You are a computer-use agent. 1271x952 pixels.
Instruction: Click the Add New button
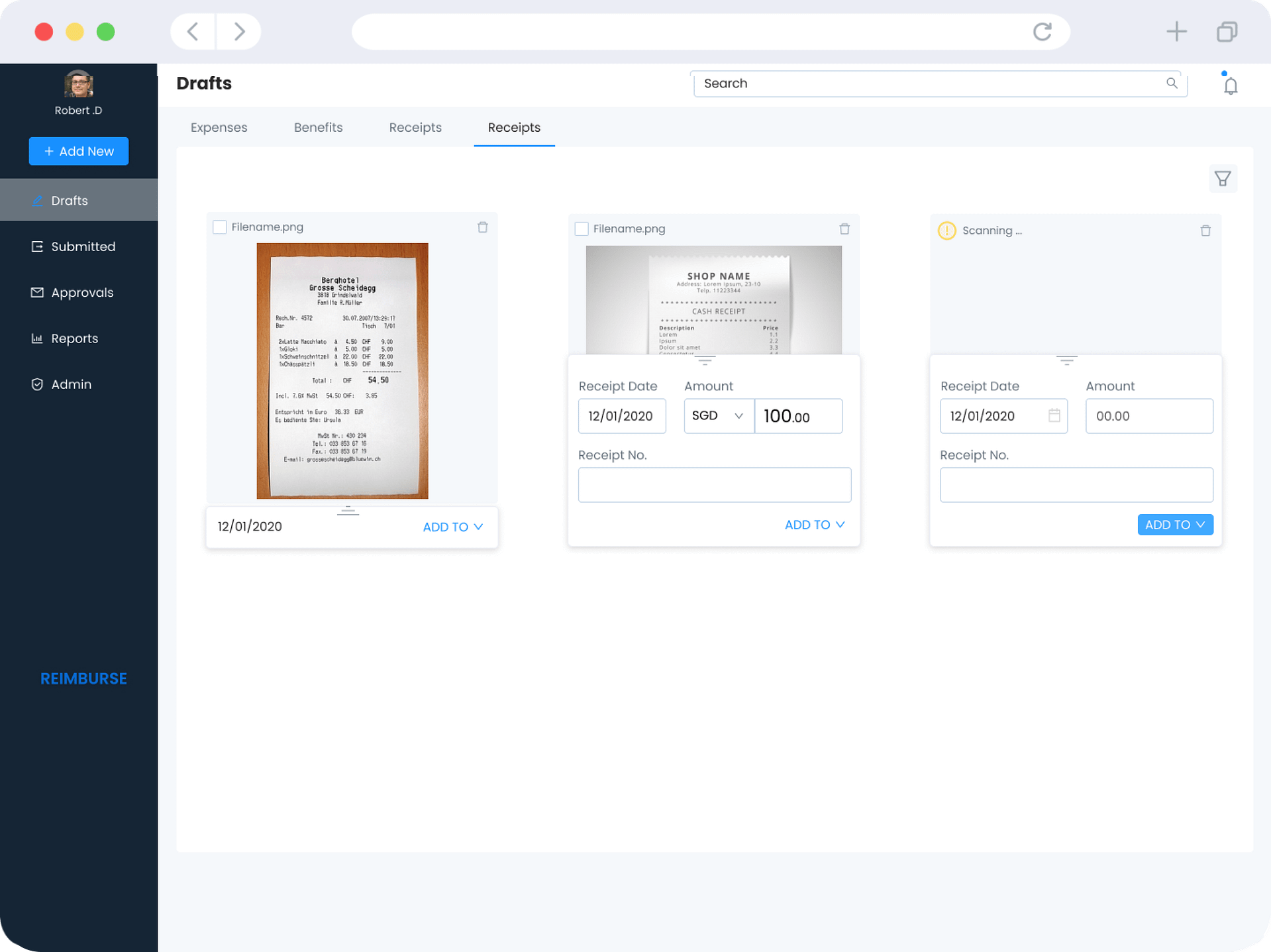tap(79, 152)
